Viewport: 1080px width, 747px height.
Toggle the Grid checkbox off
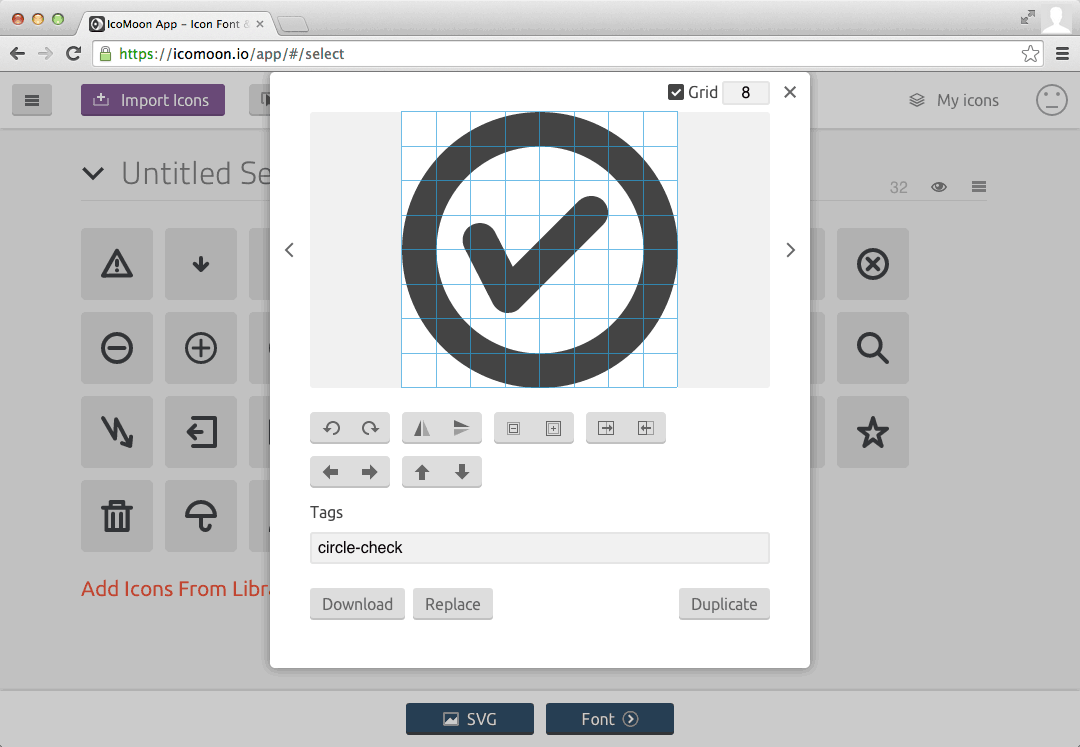click(x=677, y=91)
